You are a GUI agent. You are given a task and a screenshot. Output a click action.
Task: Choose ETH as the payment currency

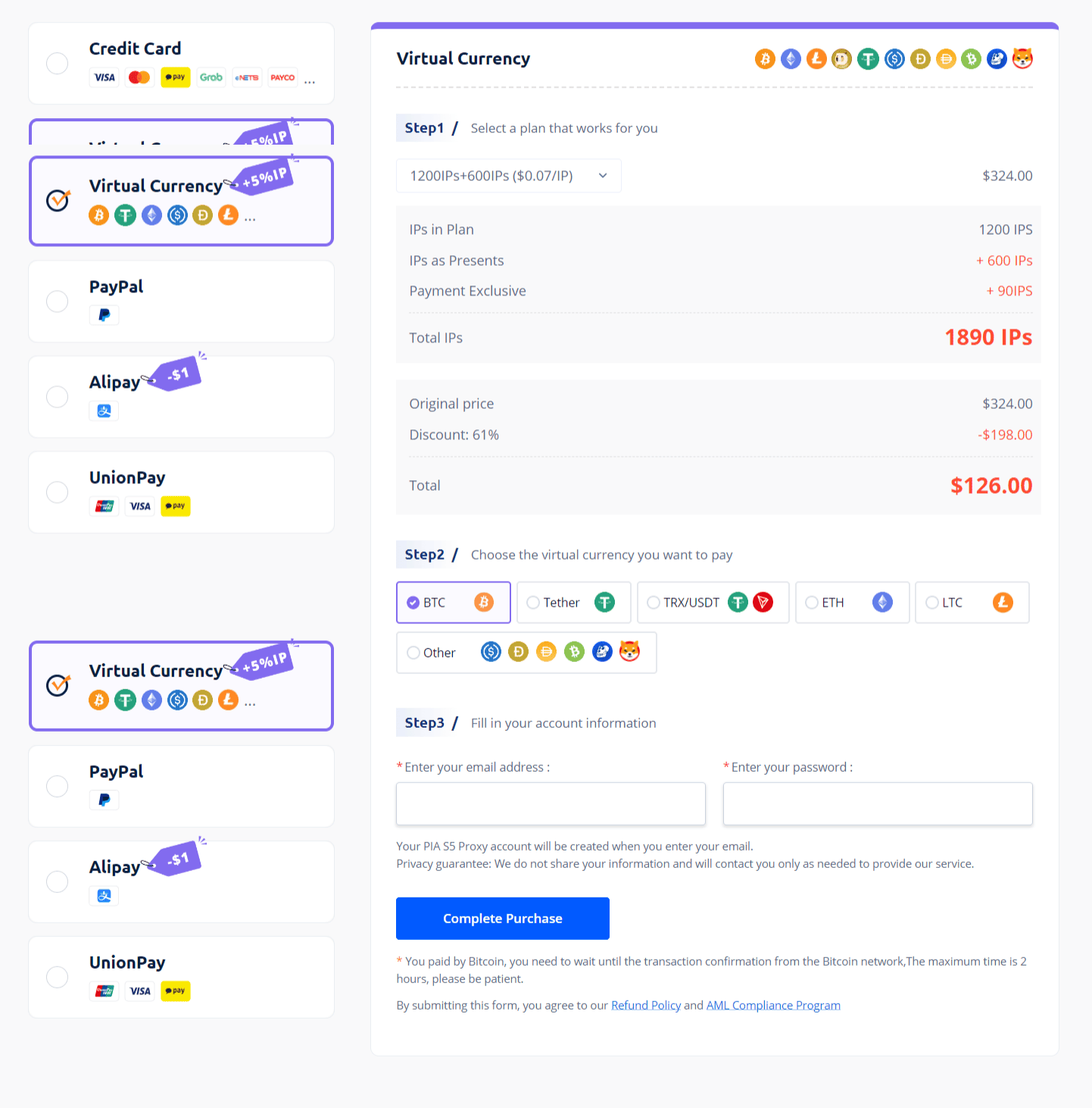click(x=812, y=603)
